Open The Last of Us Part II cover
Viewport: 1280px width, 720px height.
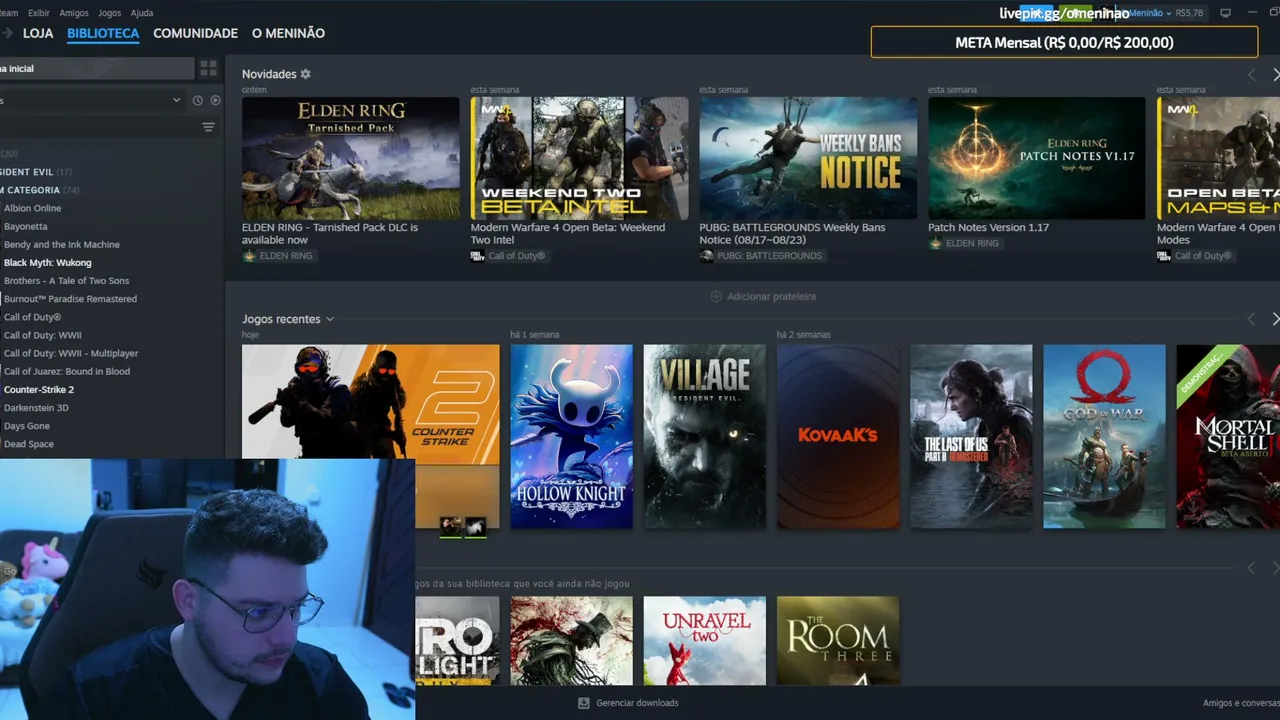[971, 437]
